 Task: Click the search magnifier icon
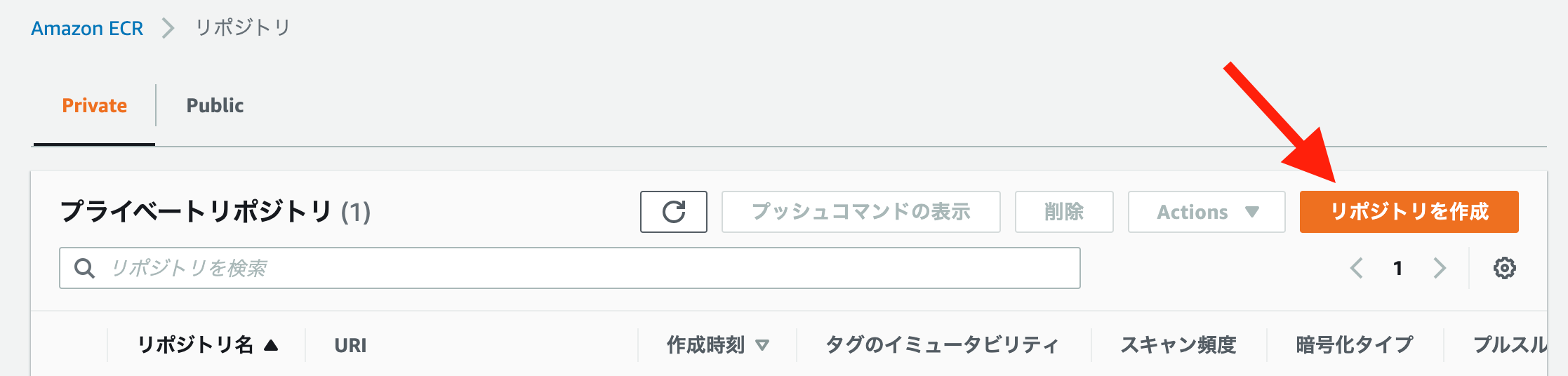point(84,268)
